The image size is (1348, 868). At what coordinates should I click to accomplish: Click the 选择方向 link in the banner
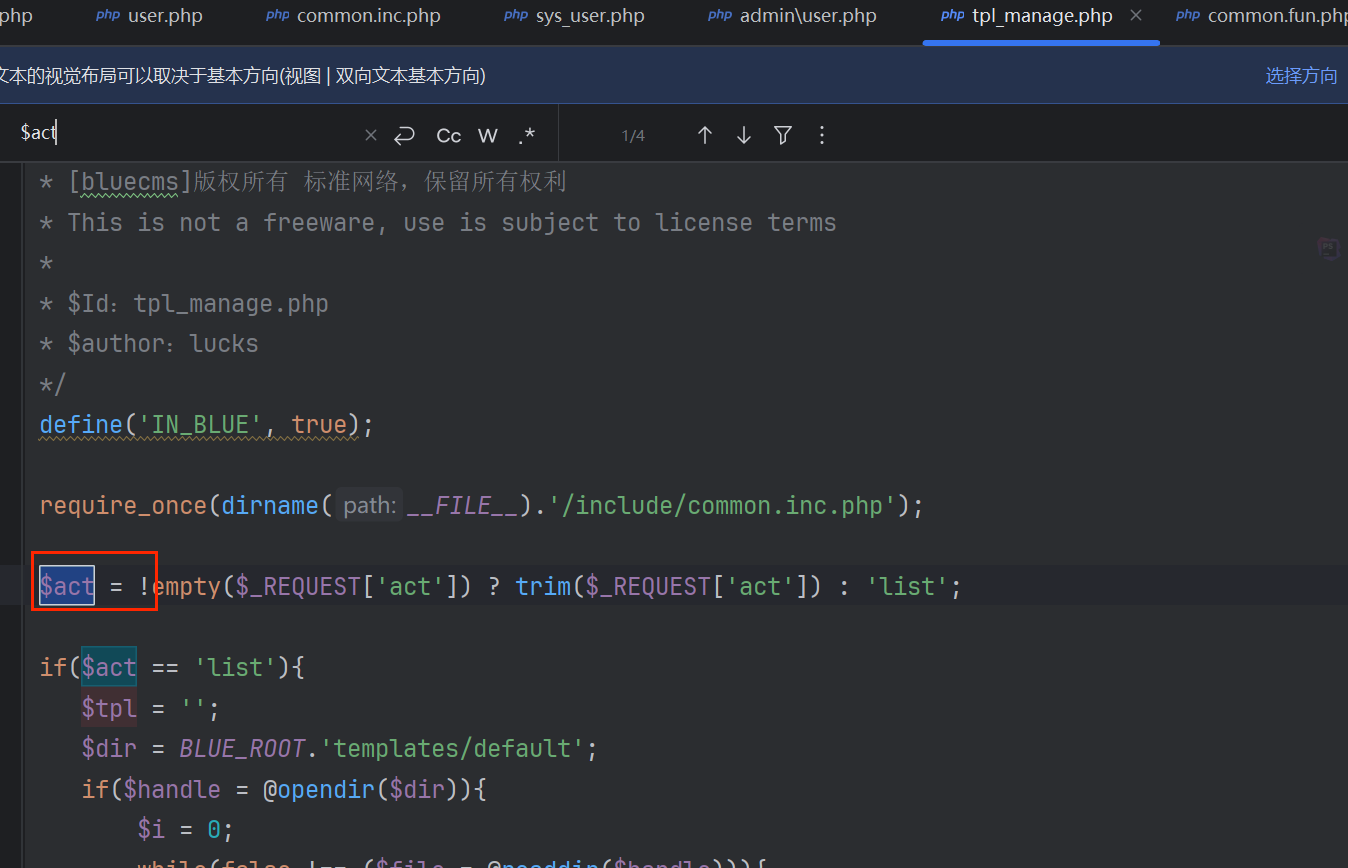(1300, 76)
